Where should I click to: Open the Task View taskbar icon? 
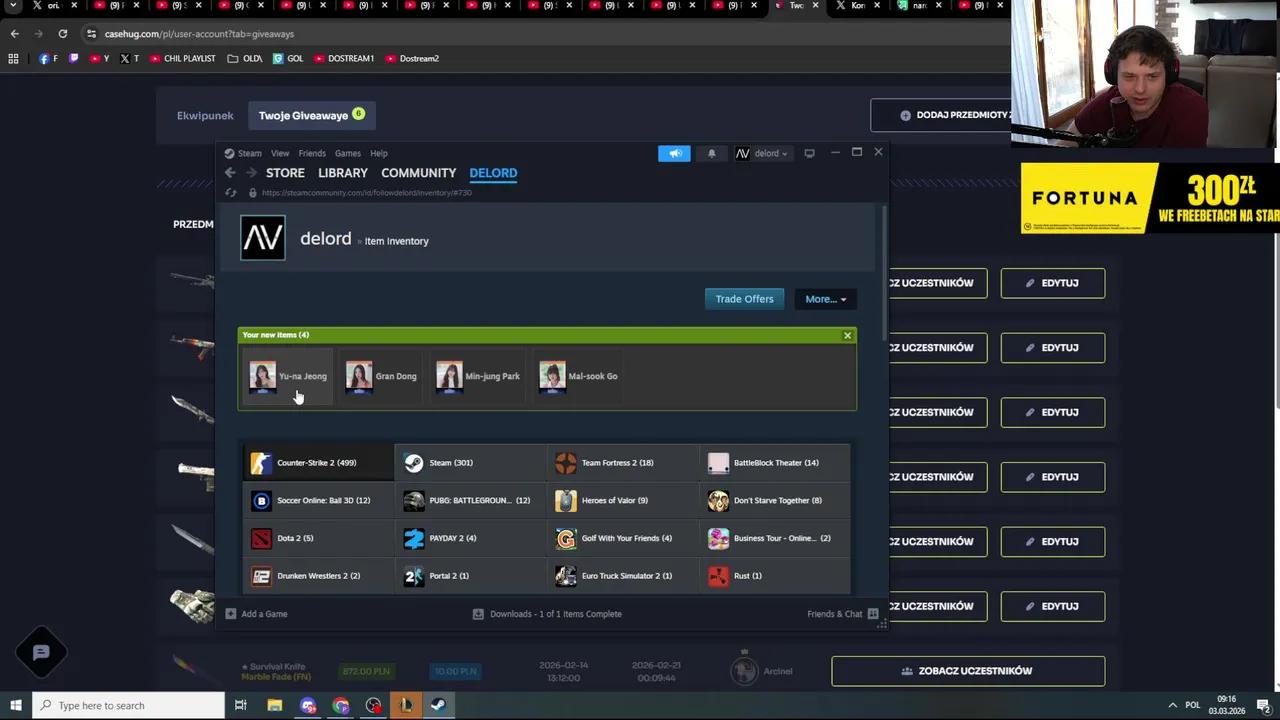point(240,705)
